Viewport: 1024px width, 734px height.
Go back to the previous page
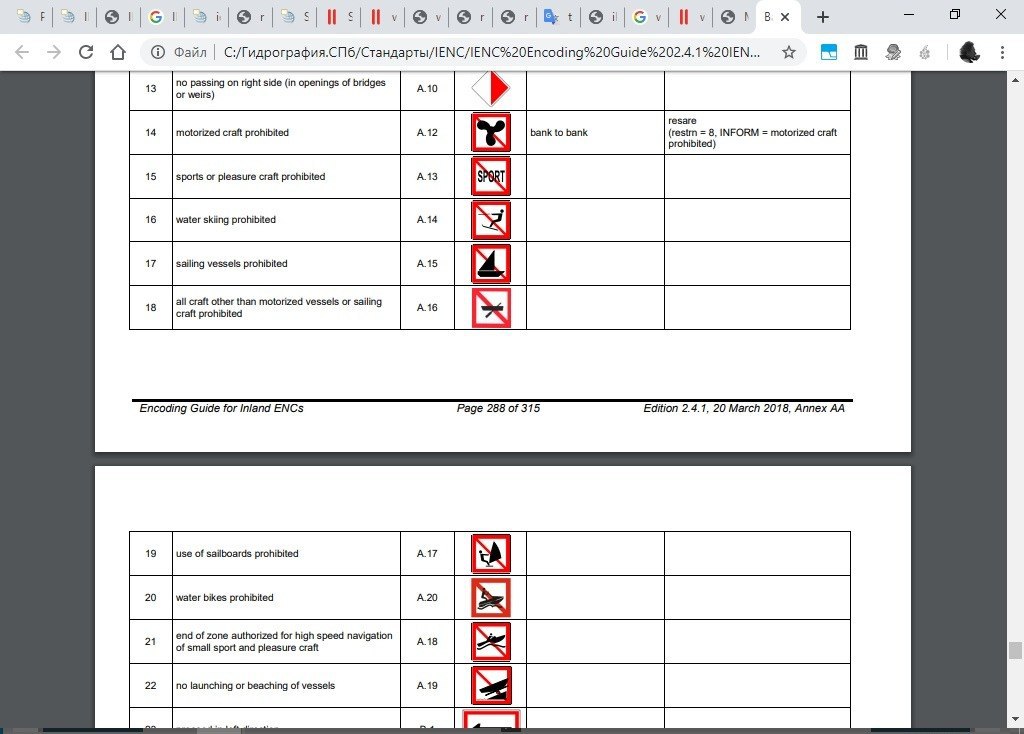[x=22, y=52]
